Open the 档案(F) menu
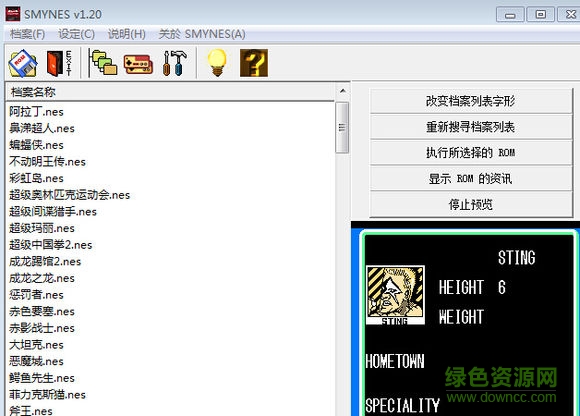Image resolution: width=580 pixels, height=416 pixels. pos(27,34)
